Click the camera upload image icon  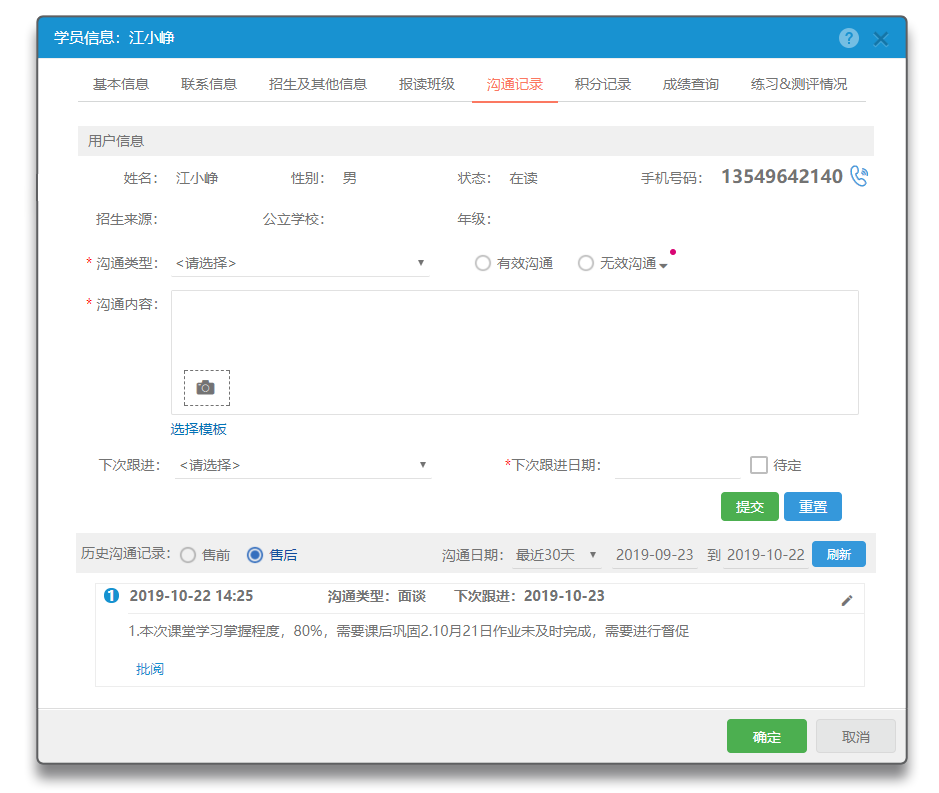206,388
